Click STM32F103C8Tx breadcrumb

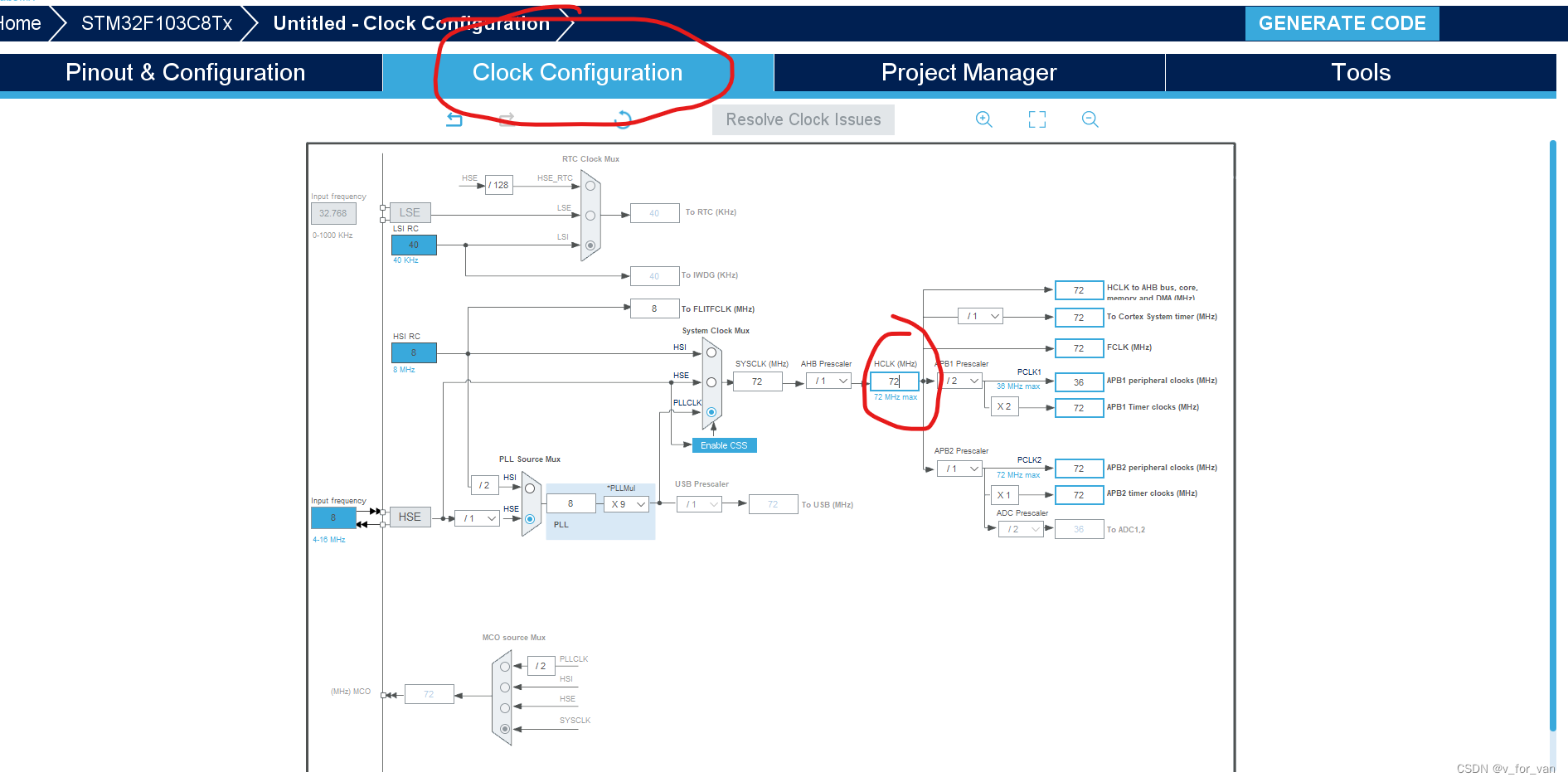tap(157, 23)
